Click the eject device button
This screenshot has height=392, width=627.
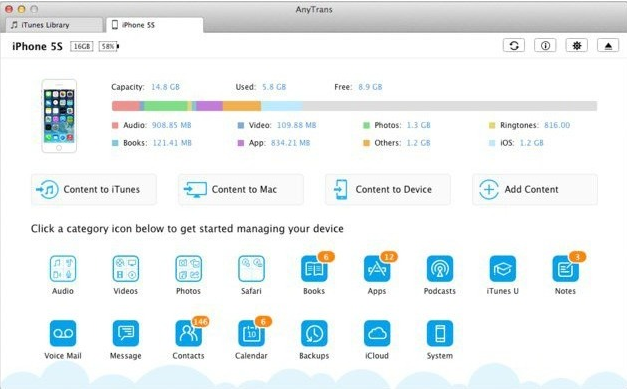[608, 46]
